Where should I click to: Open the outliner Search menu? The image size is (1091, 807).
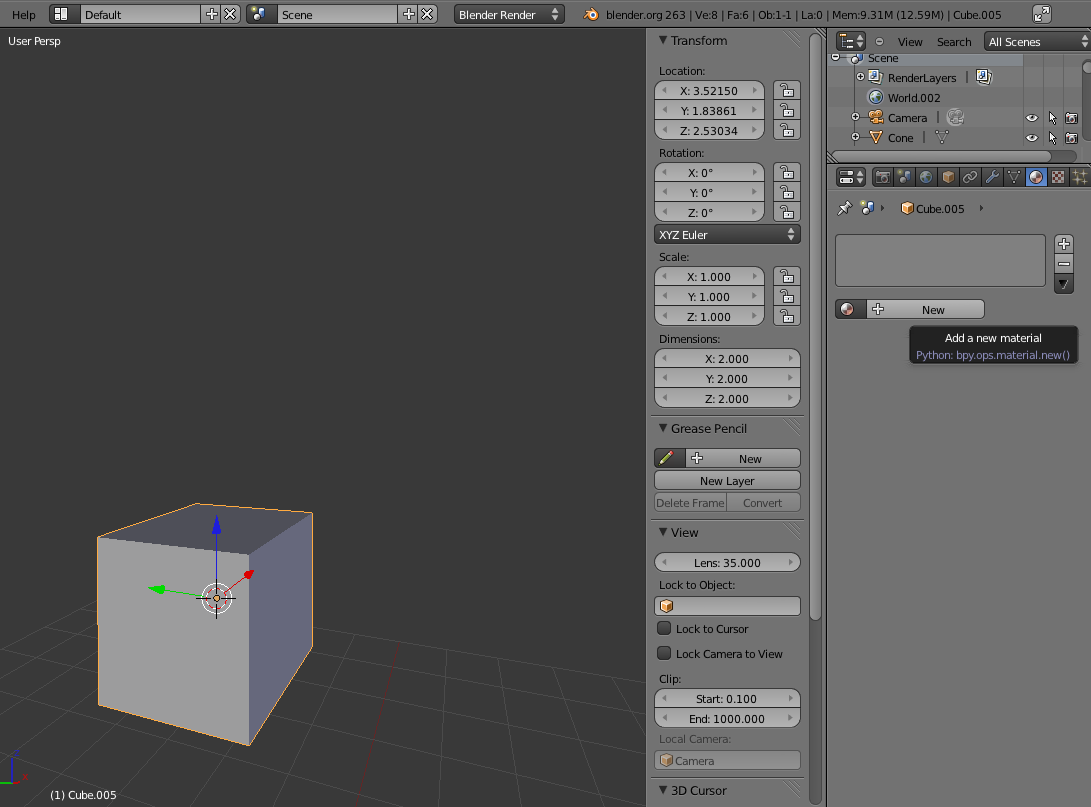(953, 42)
